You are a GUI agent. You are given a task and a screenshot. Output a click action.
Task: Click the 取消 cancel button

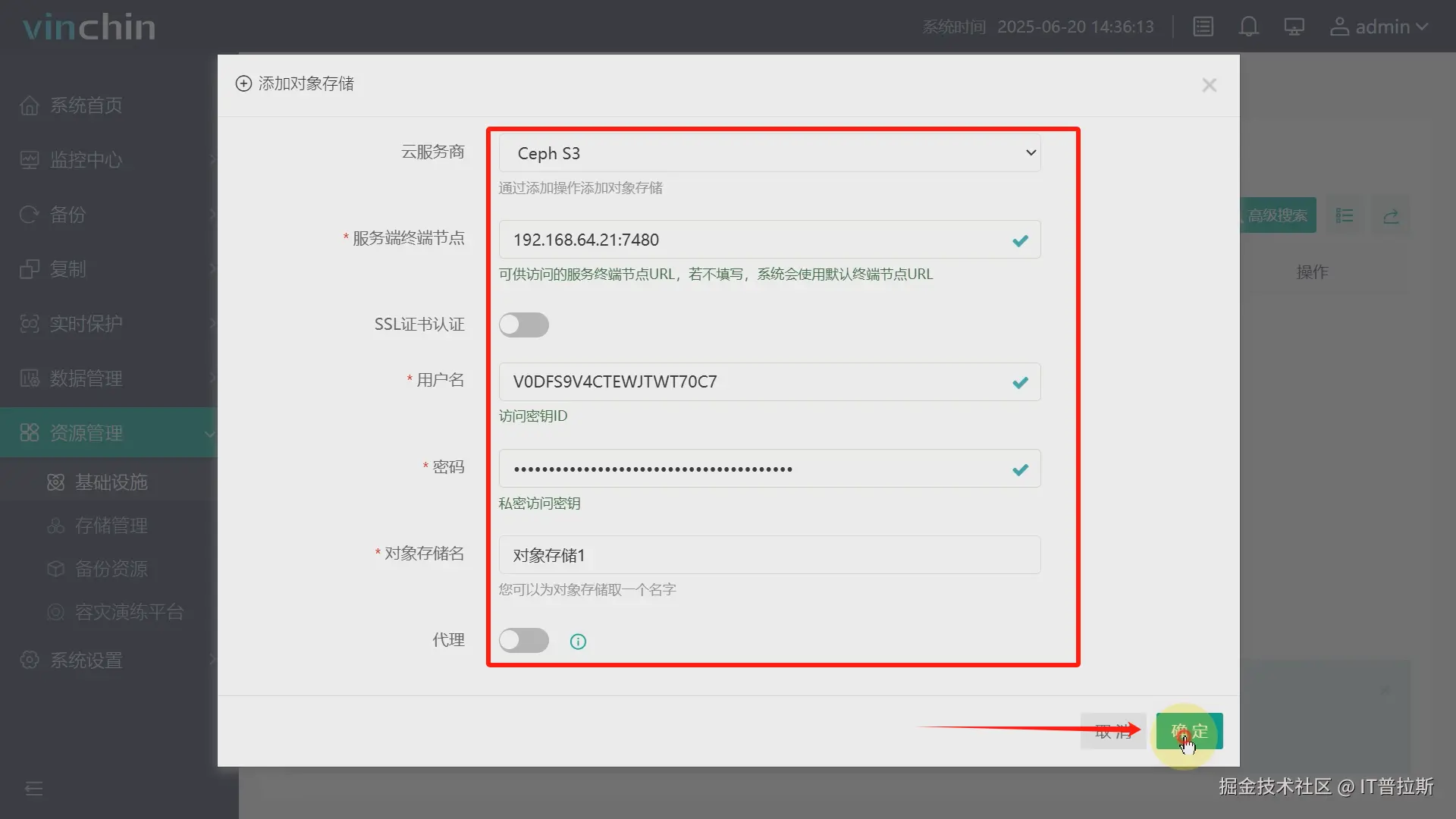(1112, 731)
